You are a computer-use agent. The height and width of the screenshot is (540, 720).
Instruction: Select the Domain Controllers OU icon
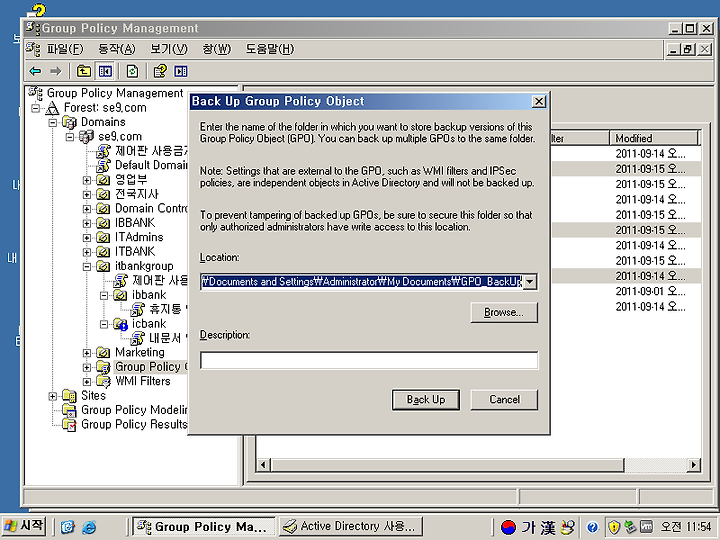(103, 208)
